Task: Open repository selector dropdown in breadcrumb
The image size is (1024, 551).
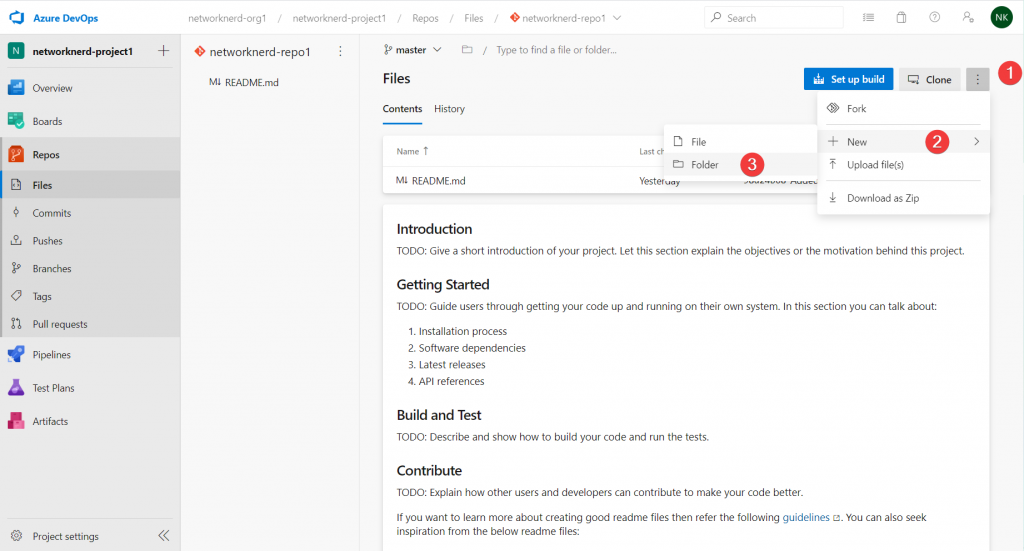Action: click(617, 18)
